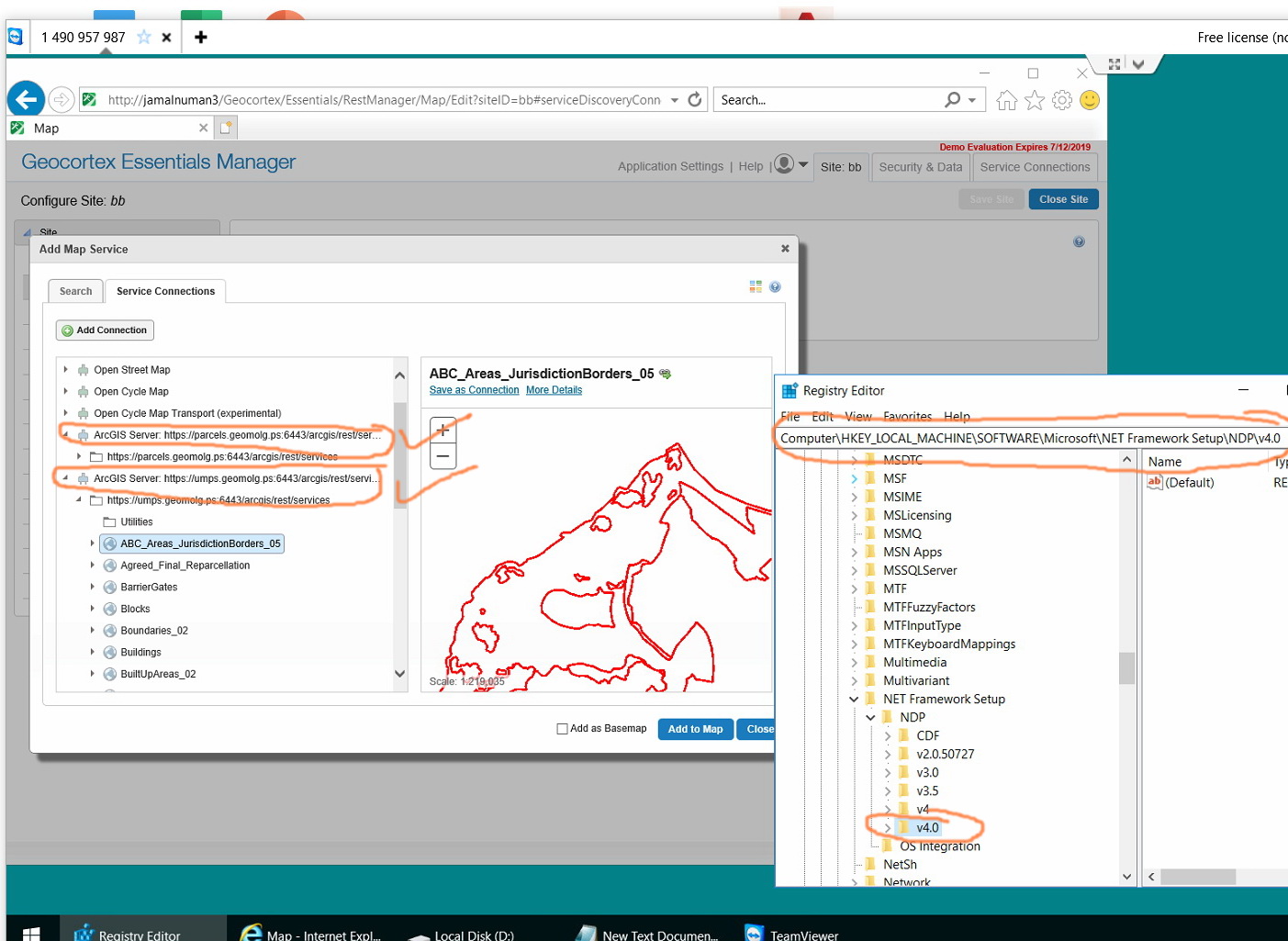Click the Add to Map button
Screen dimensions: 1288x941
[x=695, y=729]
